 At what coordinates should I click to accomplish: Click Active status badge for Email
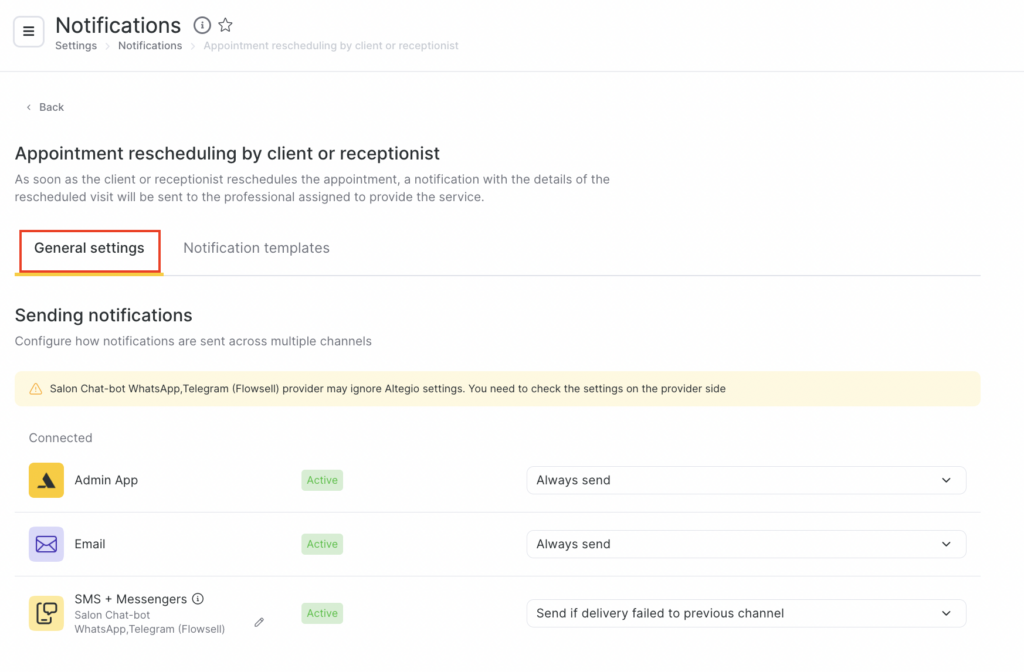(x=322, y=544)
